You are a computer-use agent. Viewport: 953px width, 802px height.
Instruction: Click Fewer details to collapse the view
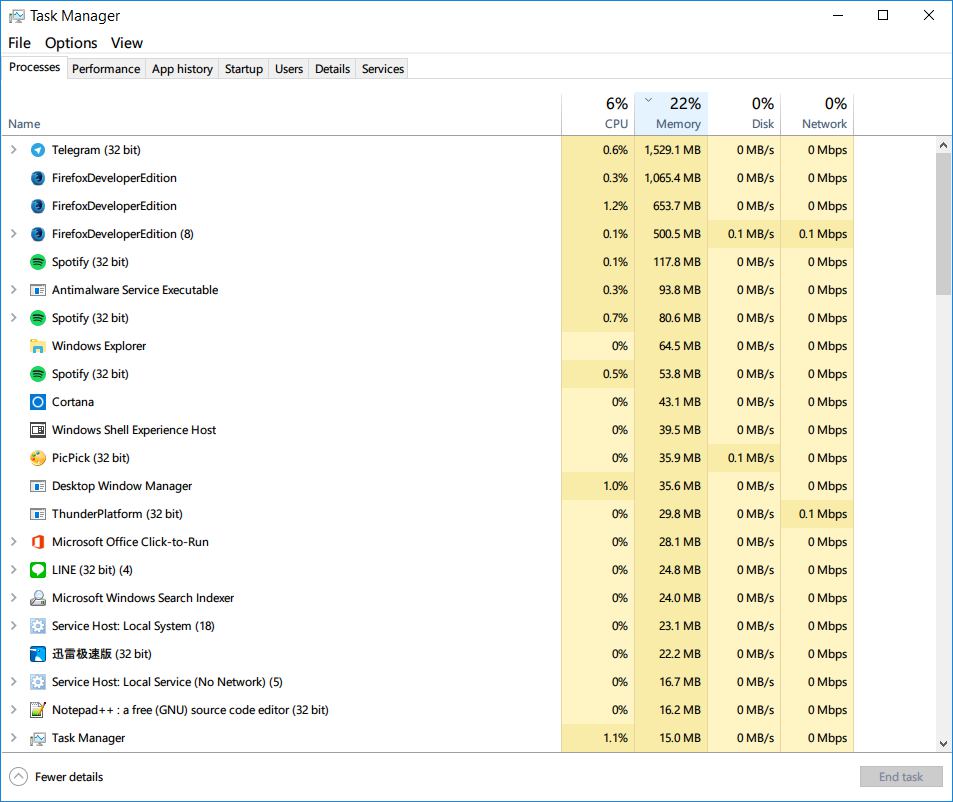[x=57, y=776]
